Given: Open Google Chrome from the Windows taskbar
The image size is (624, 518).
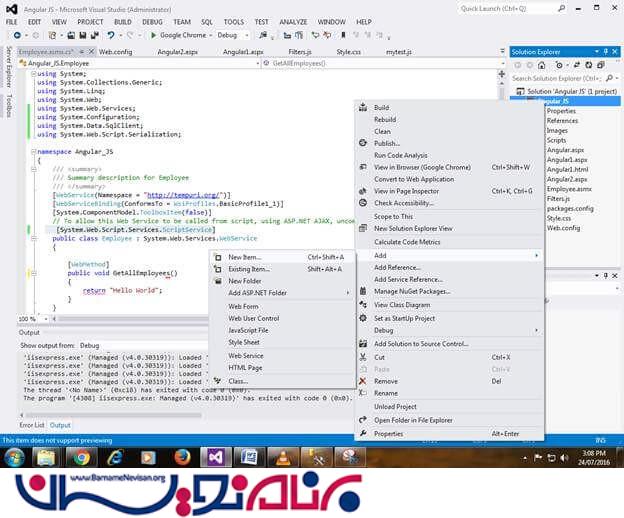Looking at the screenshot, I should (x=79, y=457).
